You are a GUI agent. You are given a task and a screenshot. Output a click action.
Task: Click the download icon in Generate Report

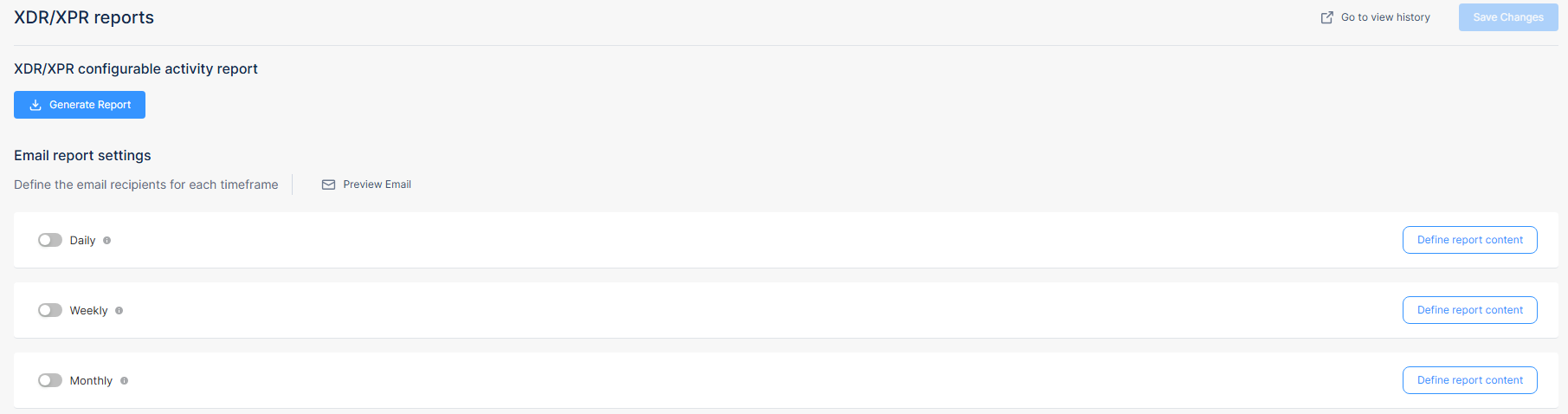point(35,105)
